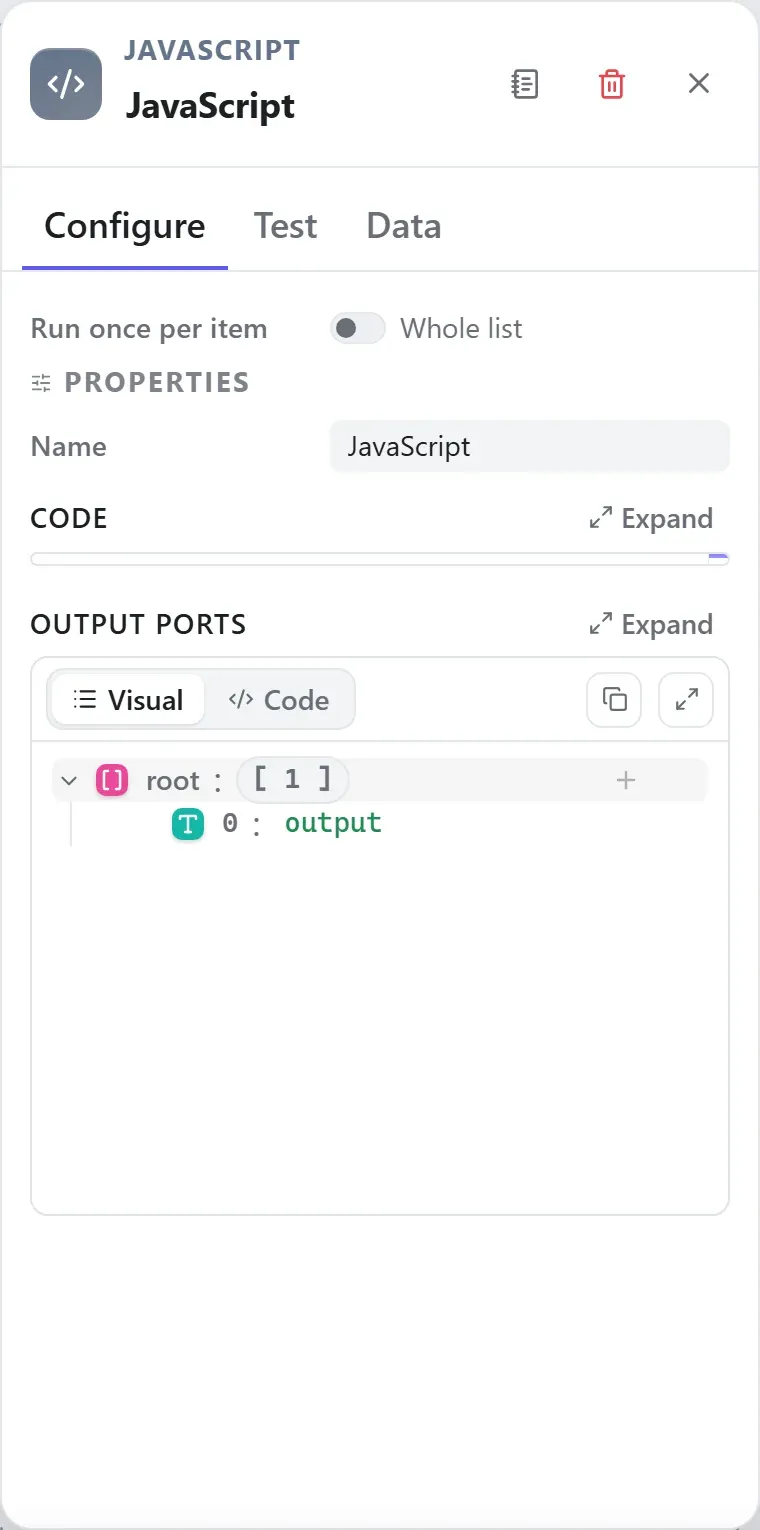
Task: Delete node with red trash icon
Action: (611, 84)
